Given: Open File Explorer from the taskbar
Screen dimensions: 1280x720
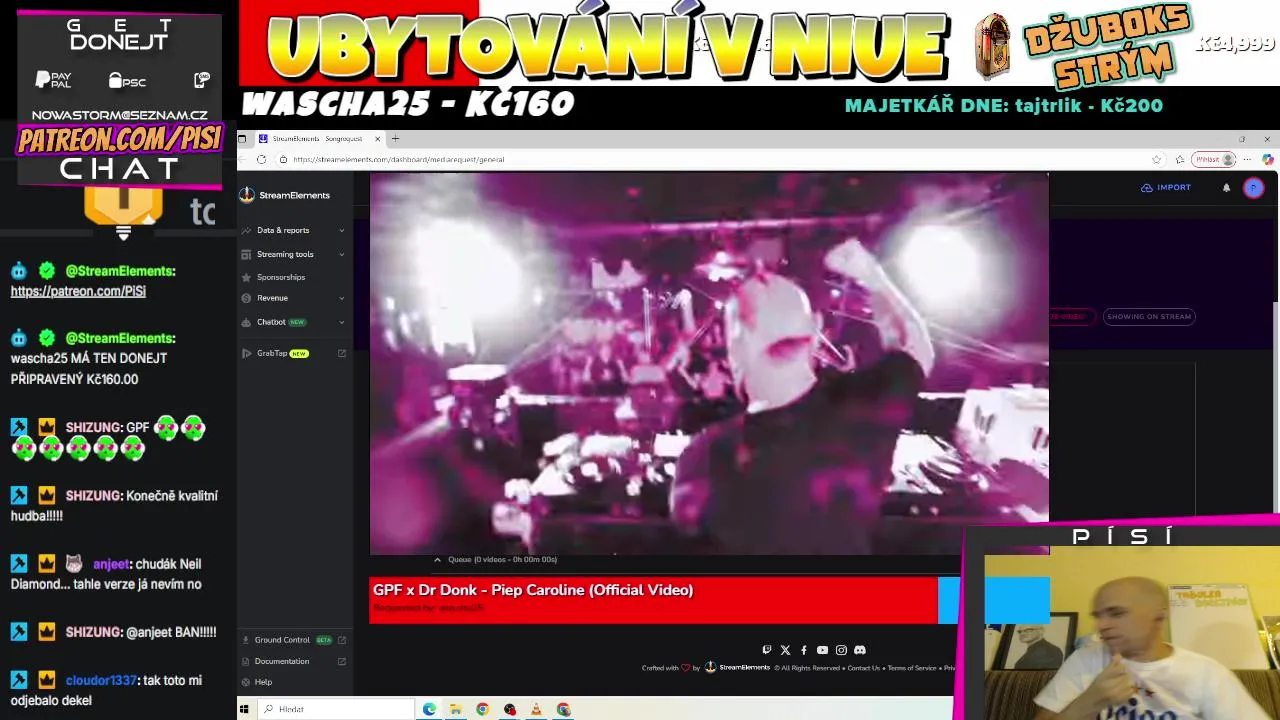Looking at the screenshot, I should [456, 709].
